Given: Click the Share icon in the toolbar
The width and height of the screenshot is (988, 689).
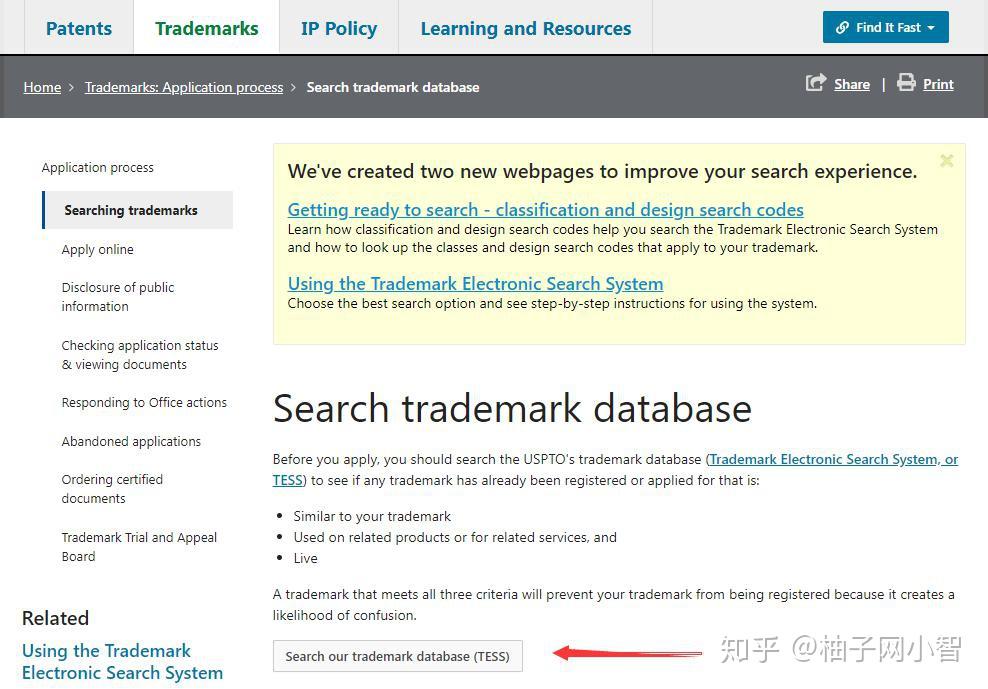Looking at the screenshot, I should pos(817,84).
